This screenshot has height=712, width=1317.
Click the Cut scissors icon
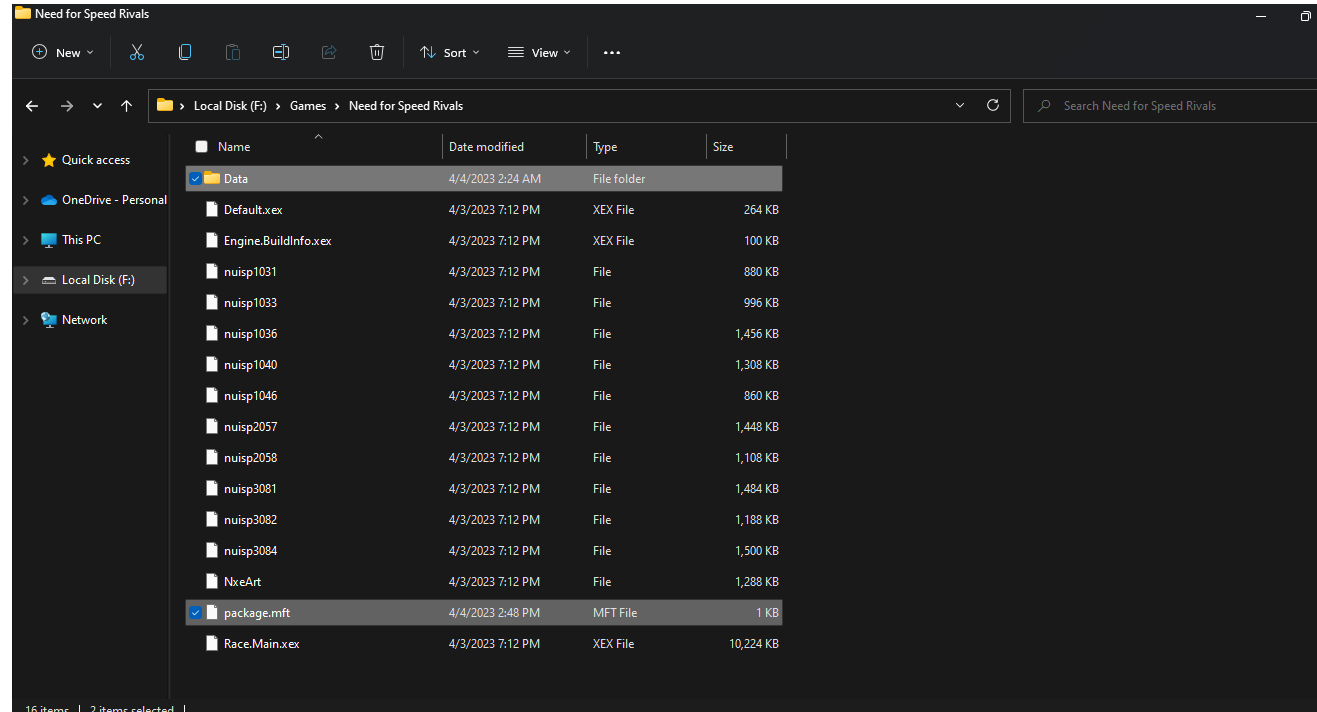tap(137, 52)
